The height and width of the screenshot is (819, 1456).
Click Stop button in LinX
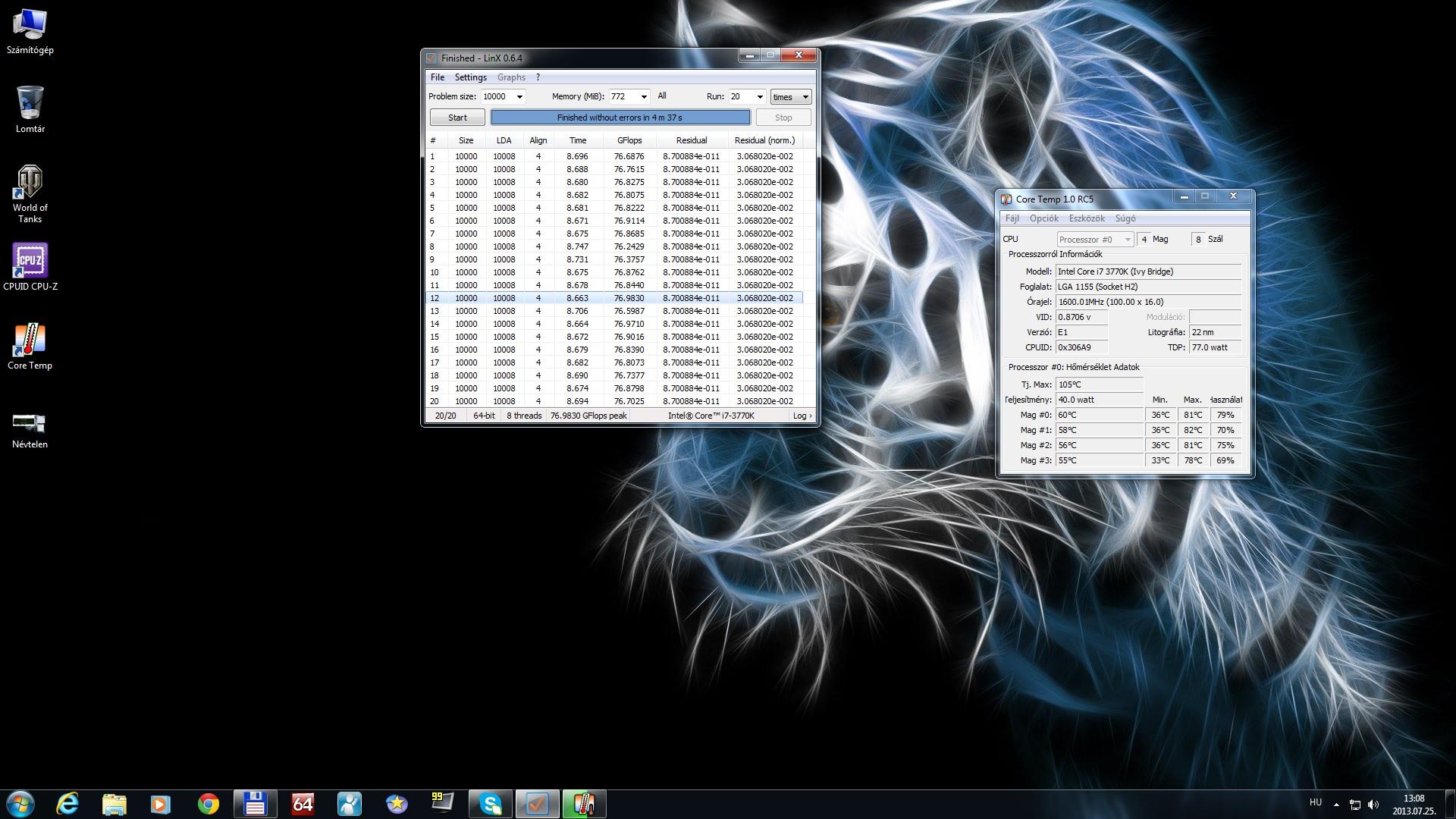[783, 118]
